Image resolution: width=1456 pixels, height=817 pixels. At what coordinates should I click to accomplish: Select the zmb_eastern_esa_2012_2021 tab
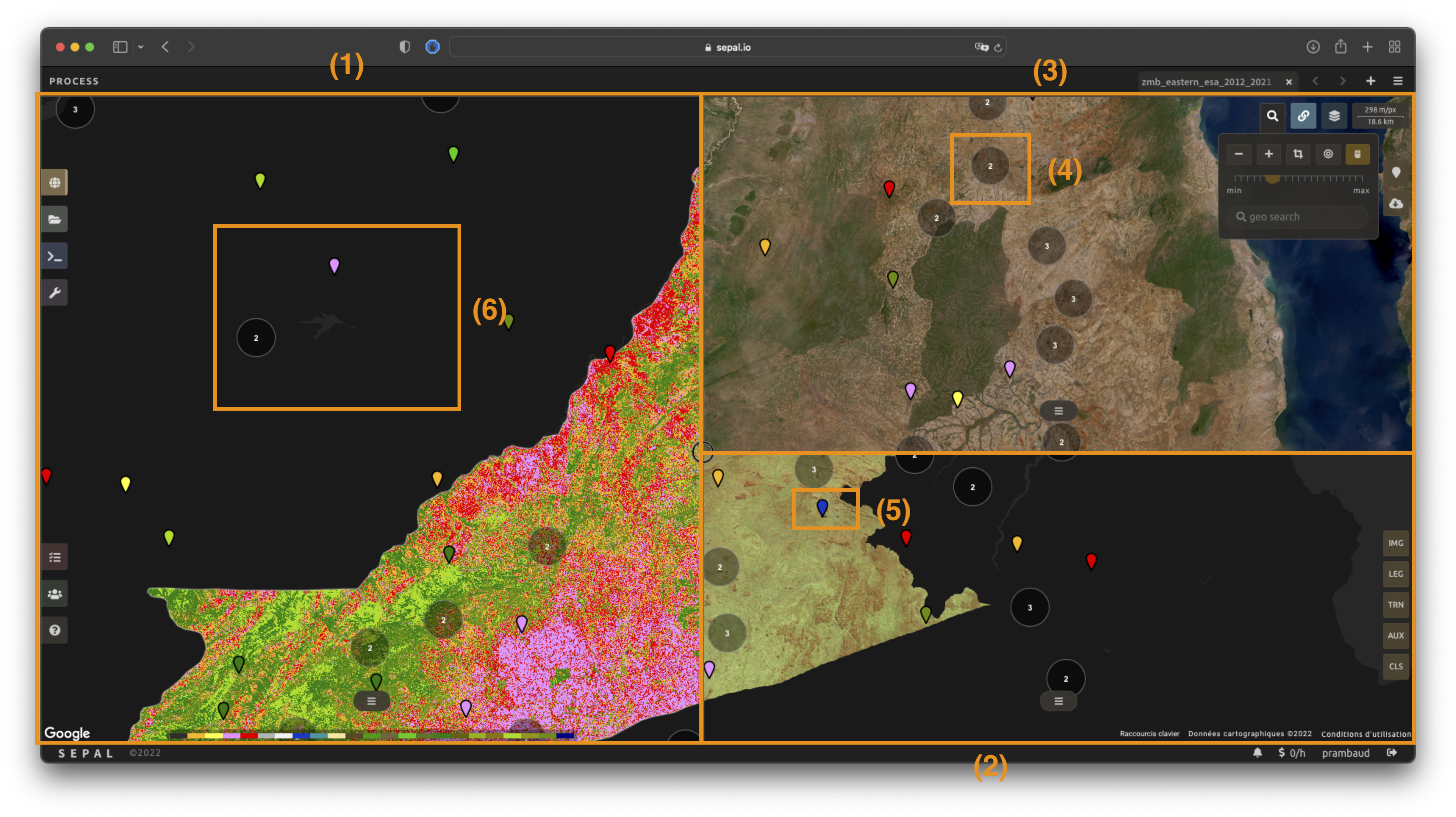coord(1206,82)
